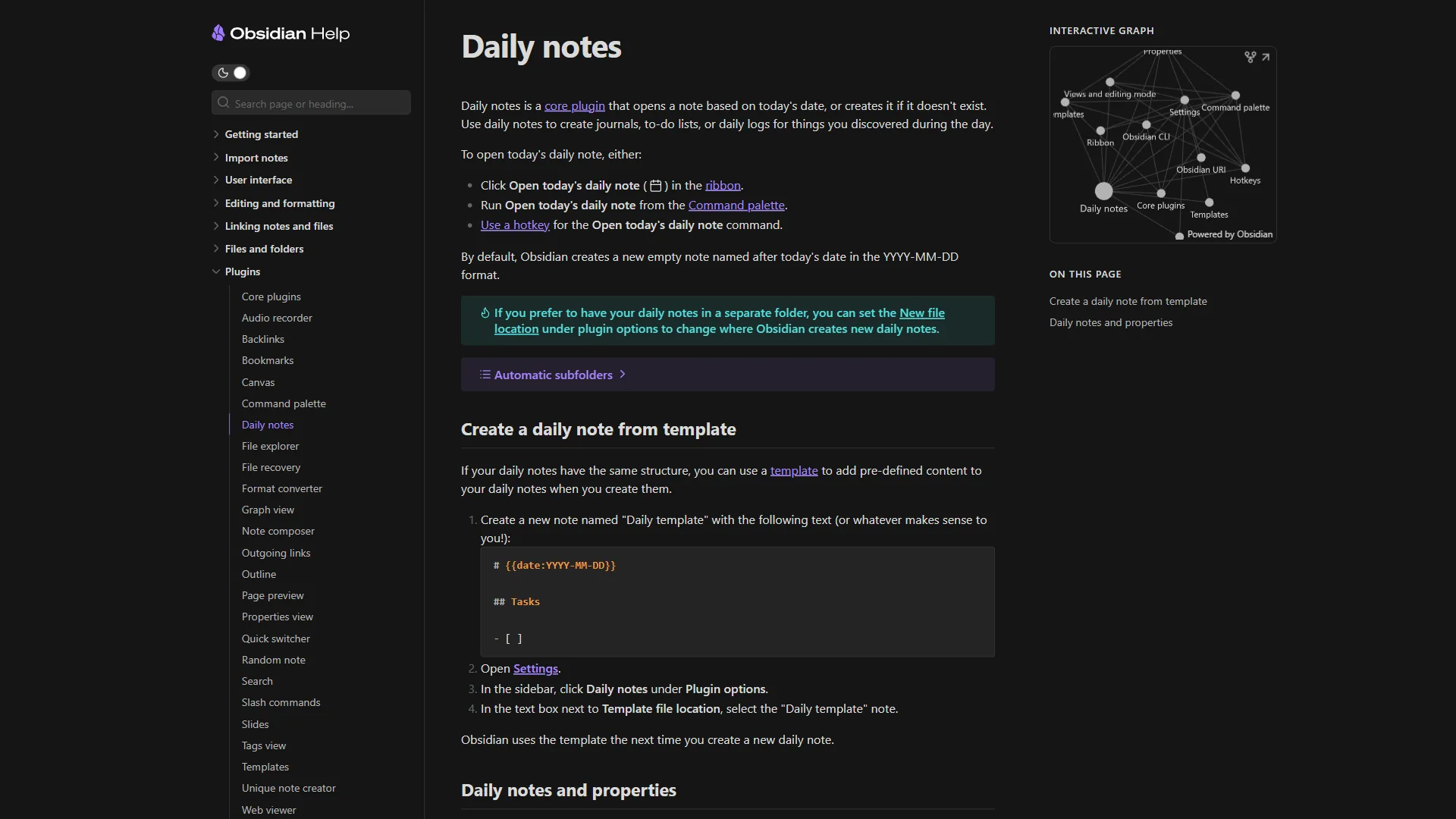Image resolution: width=1456 pixels, height=819 pixels.
Task: Click the Ribbon node in the graph
Action: pyautogui.click(x=1100, y=130)
